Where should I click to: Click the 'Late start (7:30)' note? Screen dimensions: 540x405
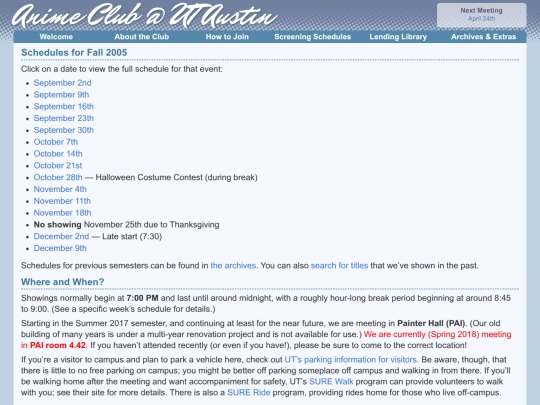132,237
